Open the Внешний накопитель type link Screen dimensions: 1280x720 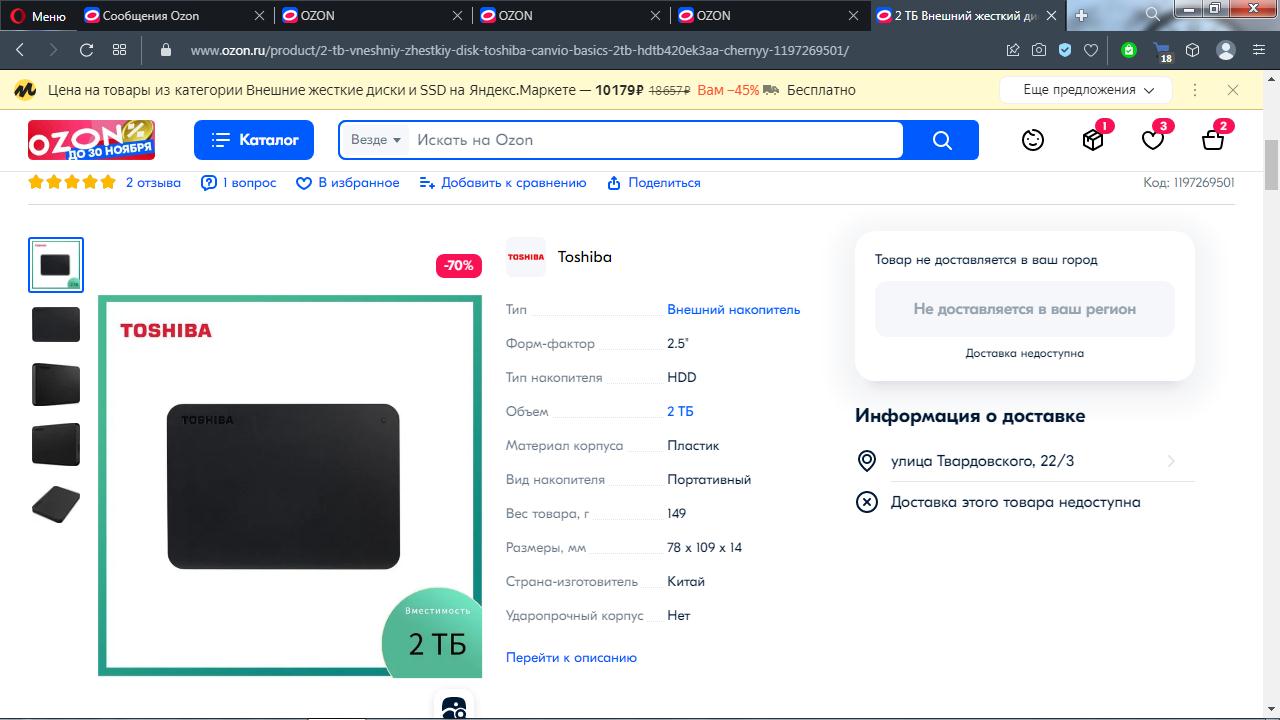734,310
